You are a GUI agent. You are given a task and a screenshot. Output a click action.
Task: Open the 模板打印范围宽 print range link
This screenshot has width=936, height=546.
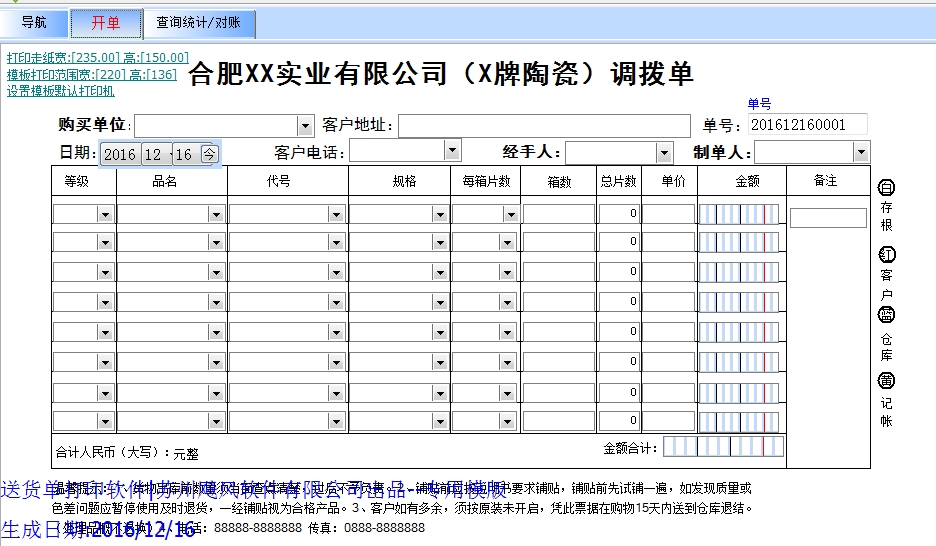(92, 75)
